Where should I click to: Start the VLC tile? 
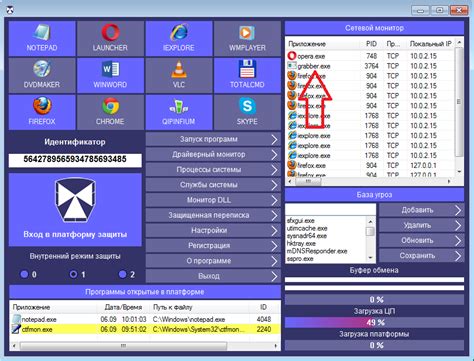click(179, 75)
